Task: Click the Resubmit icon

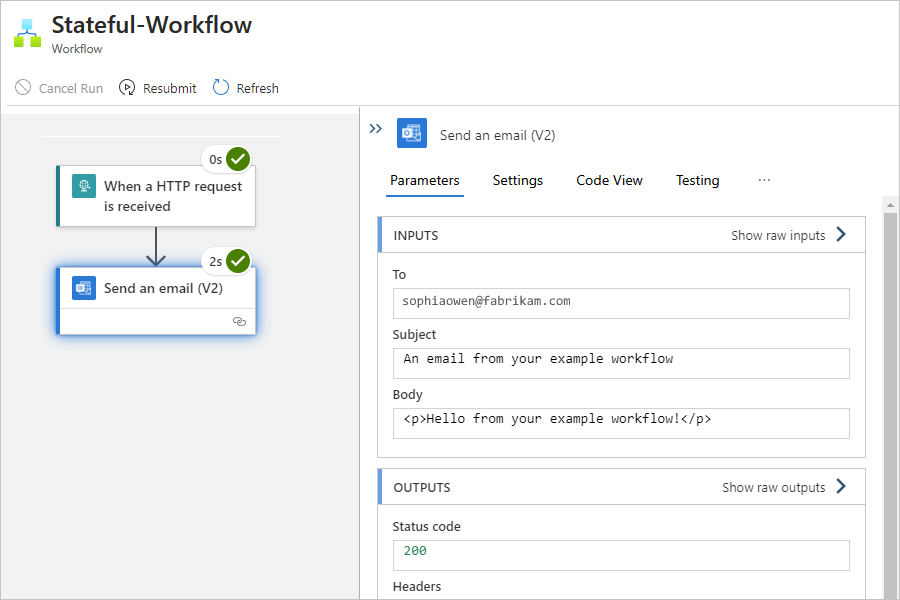Action: pyautogui.click(x=127, y=88)
